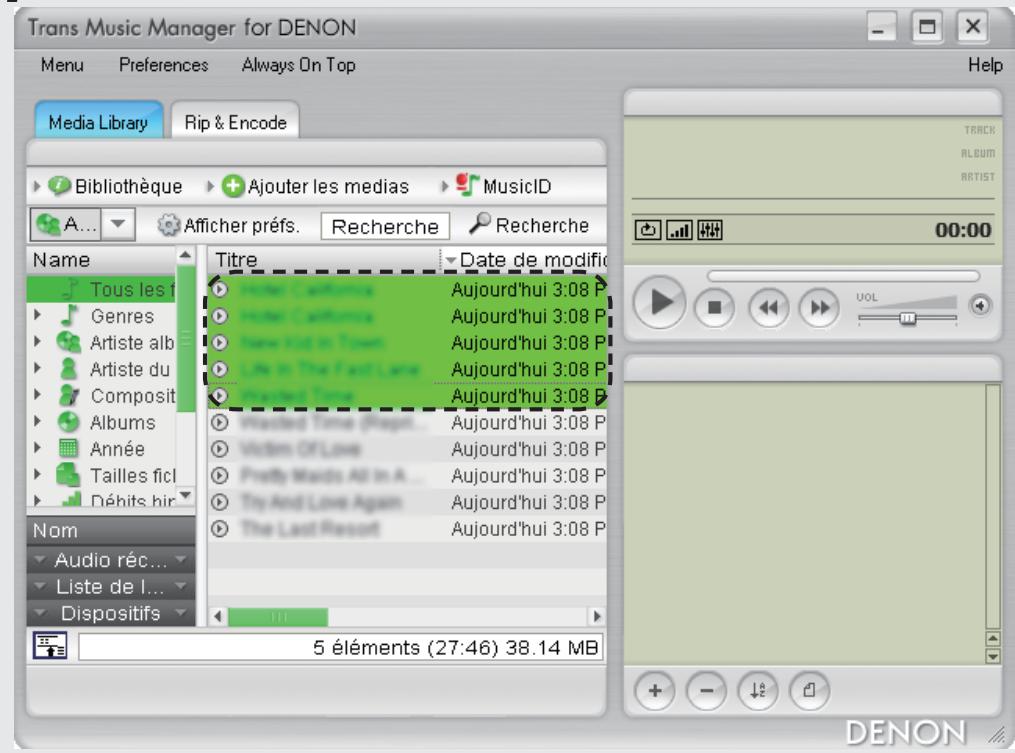
Task: Add item with the playlist plus button
Action: pyautogui.click(x=654, y=691)
